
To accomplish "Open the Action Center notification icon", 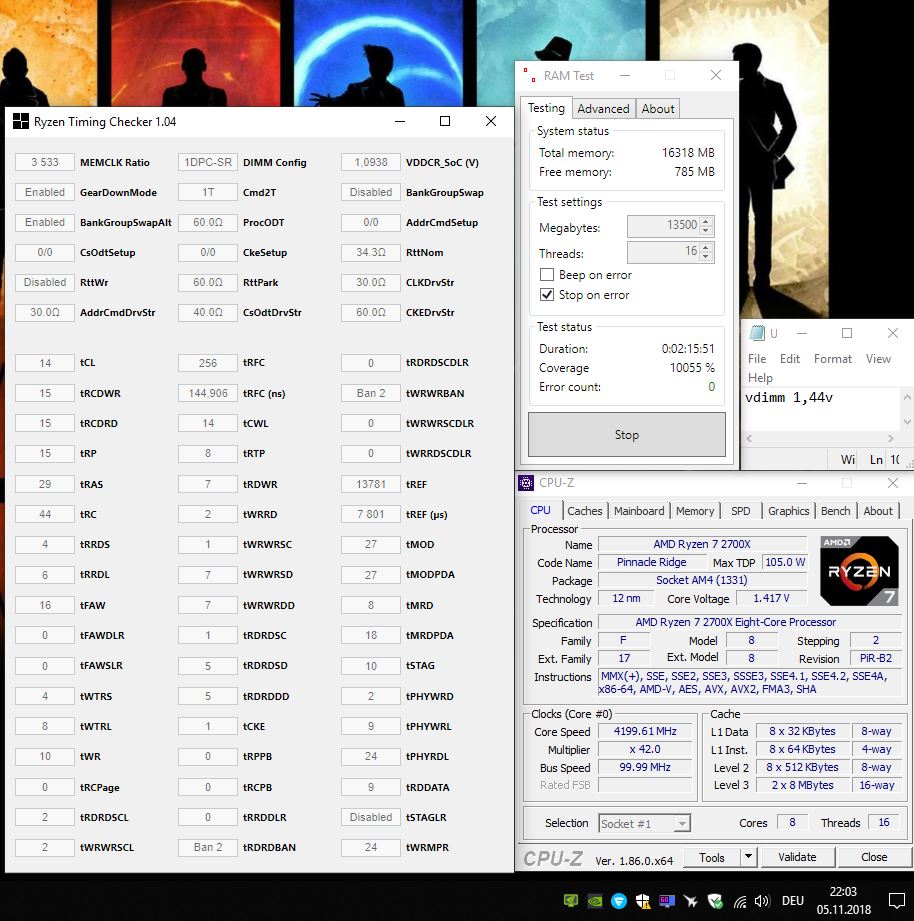I will pyautogui.click(x=897, y=900).
